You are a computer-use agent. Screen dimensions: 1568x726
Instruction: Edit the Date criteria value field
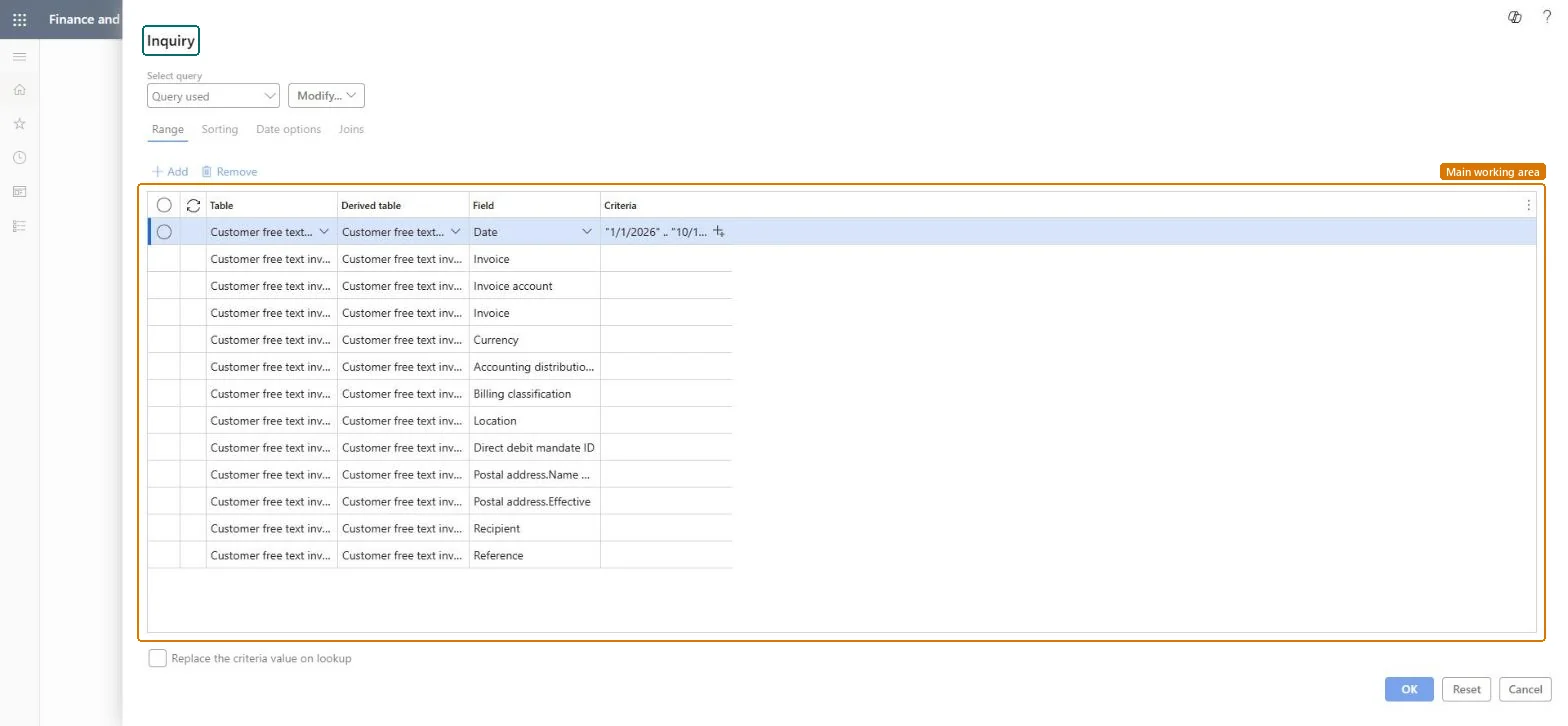[x=656, y=232]
